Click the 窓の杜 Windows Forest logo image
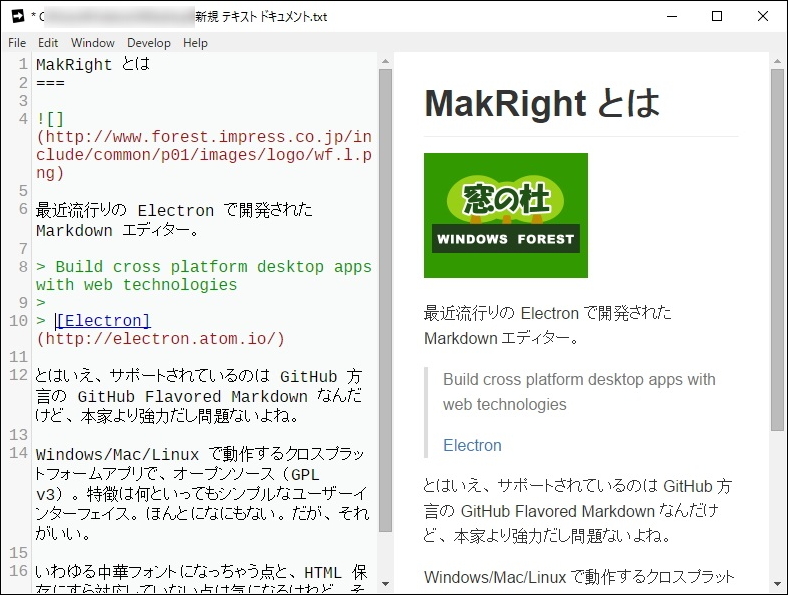This screenshot has width=788, height=595. [x=506, y=216]
